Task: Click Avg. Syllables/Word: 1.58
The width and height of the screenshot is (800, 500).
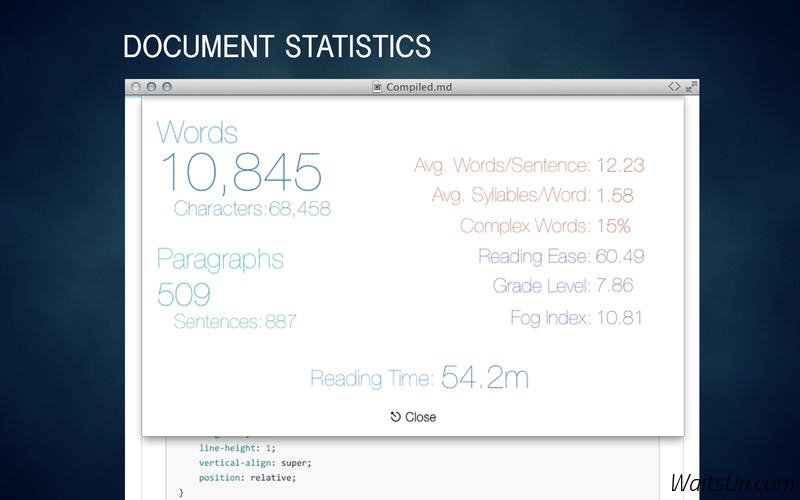Action: pos(533,195)
